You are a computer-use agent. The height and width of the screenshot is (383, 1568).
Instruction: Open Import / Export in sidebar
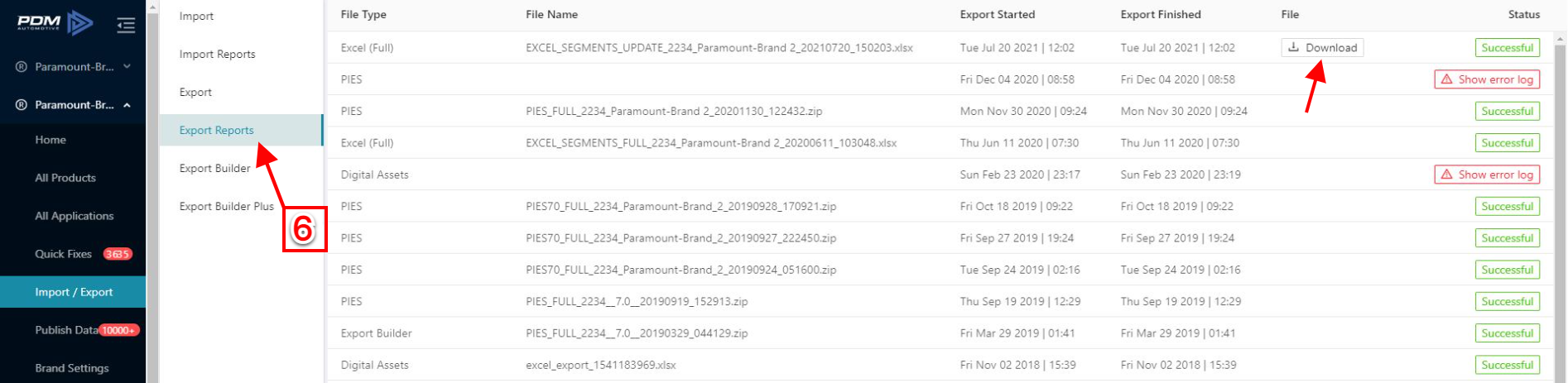point(73,292)
